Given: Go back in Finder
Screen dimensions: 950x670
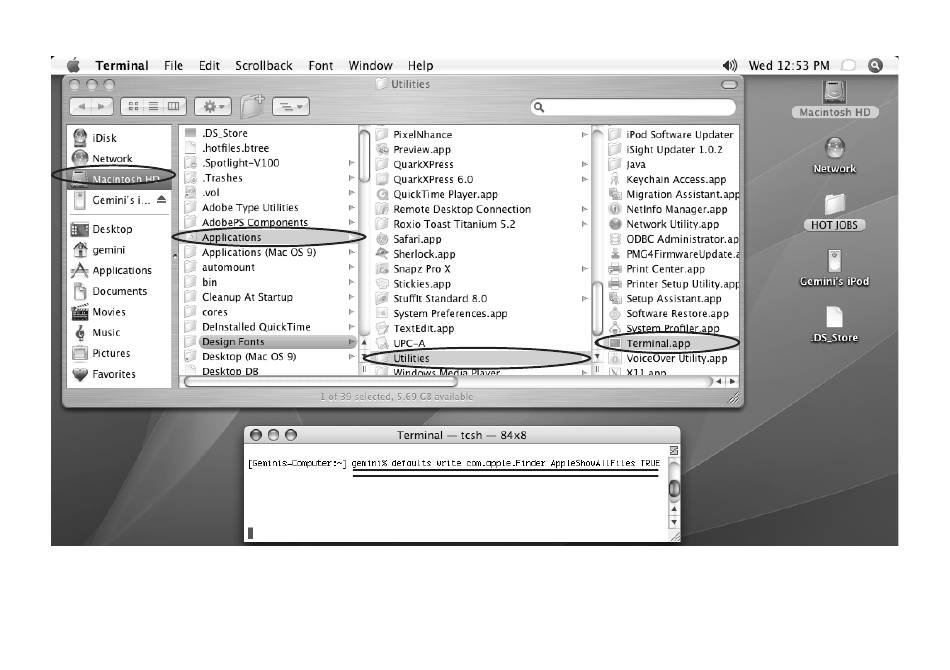Looking at the screenshot, I should pyautogui.click(x=82, y=107).
